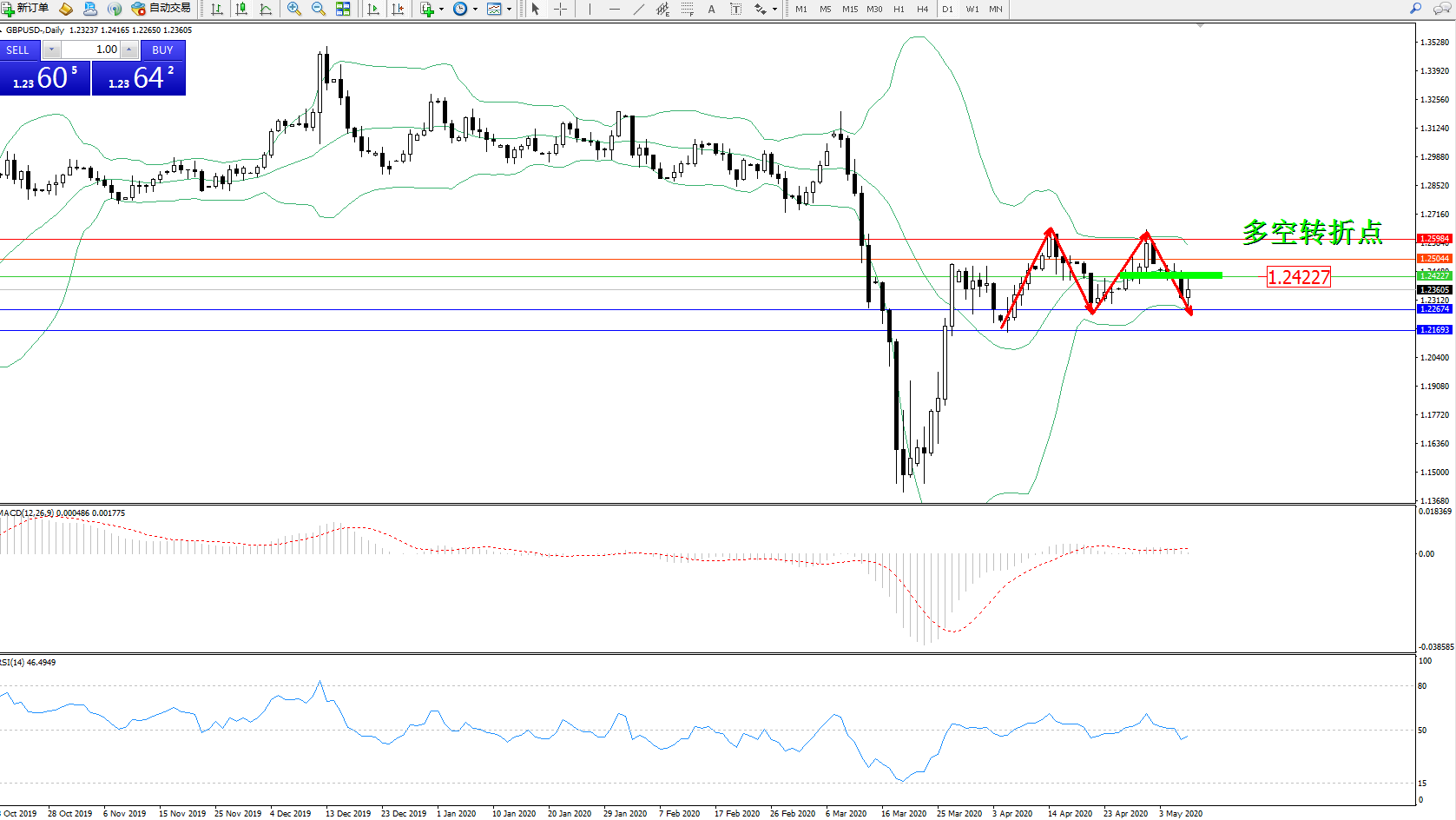Toggle chart auto scroll to latest bar
The height and width of the screenshot is (820, 1456).
tap(373, 9)
